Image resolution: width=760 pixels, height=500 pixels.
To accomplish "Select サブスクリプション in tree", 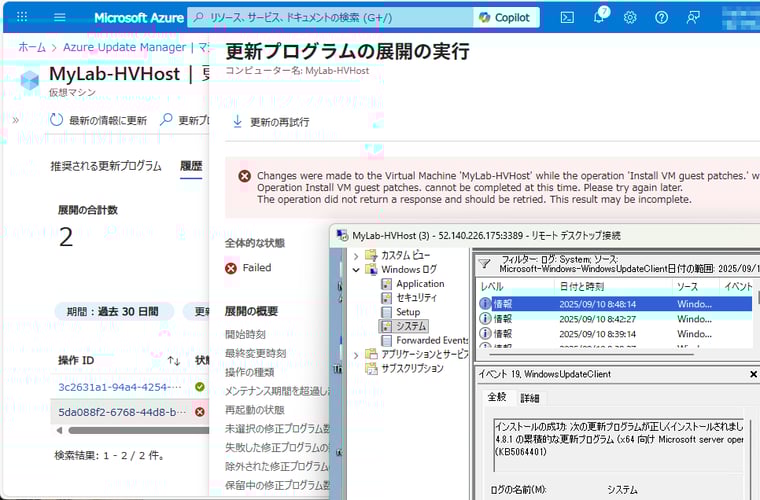I will coord(412,369).
